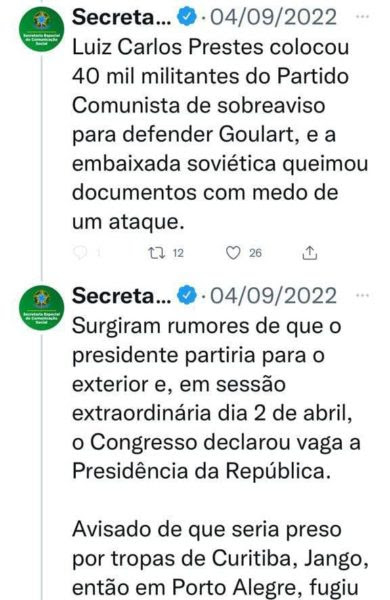Image resolution: width=390 pixels, height=600 pixels.
Task: Open the first tweet's Secretaria profile avatar
Action: coord(41,29)
